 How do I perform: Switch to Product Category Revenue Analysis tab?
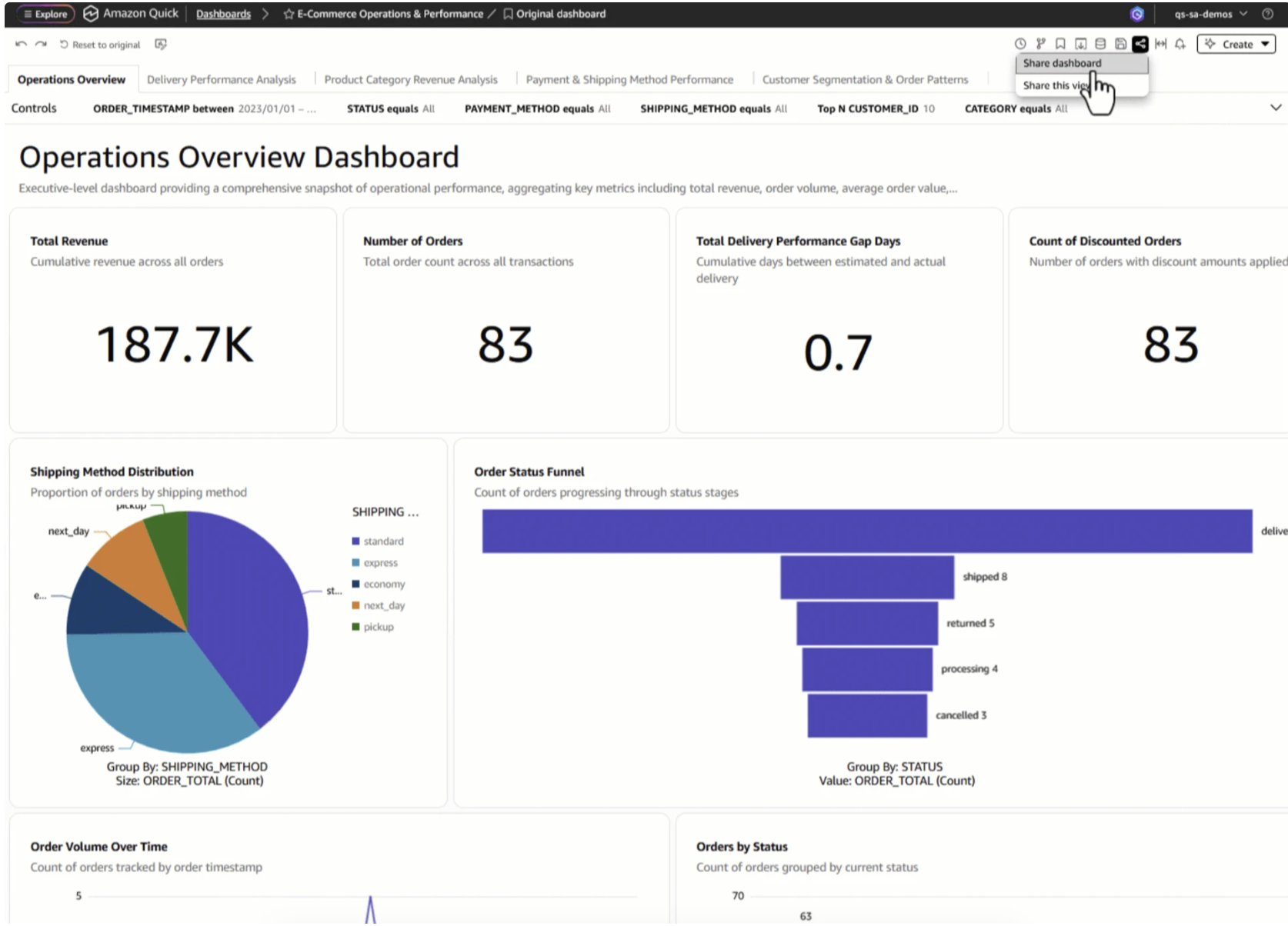coord(411,79)
